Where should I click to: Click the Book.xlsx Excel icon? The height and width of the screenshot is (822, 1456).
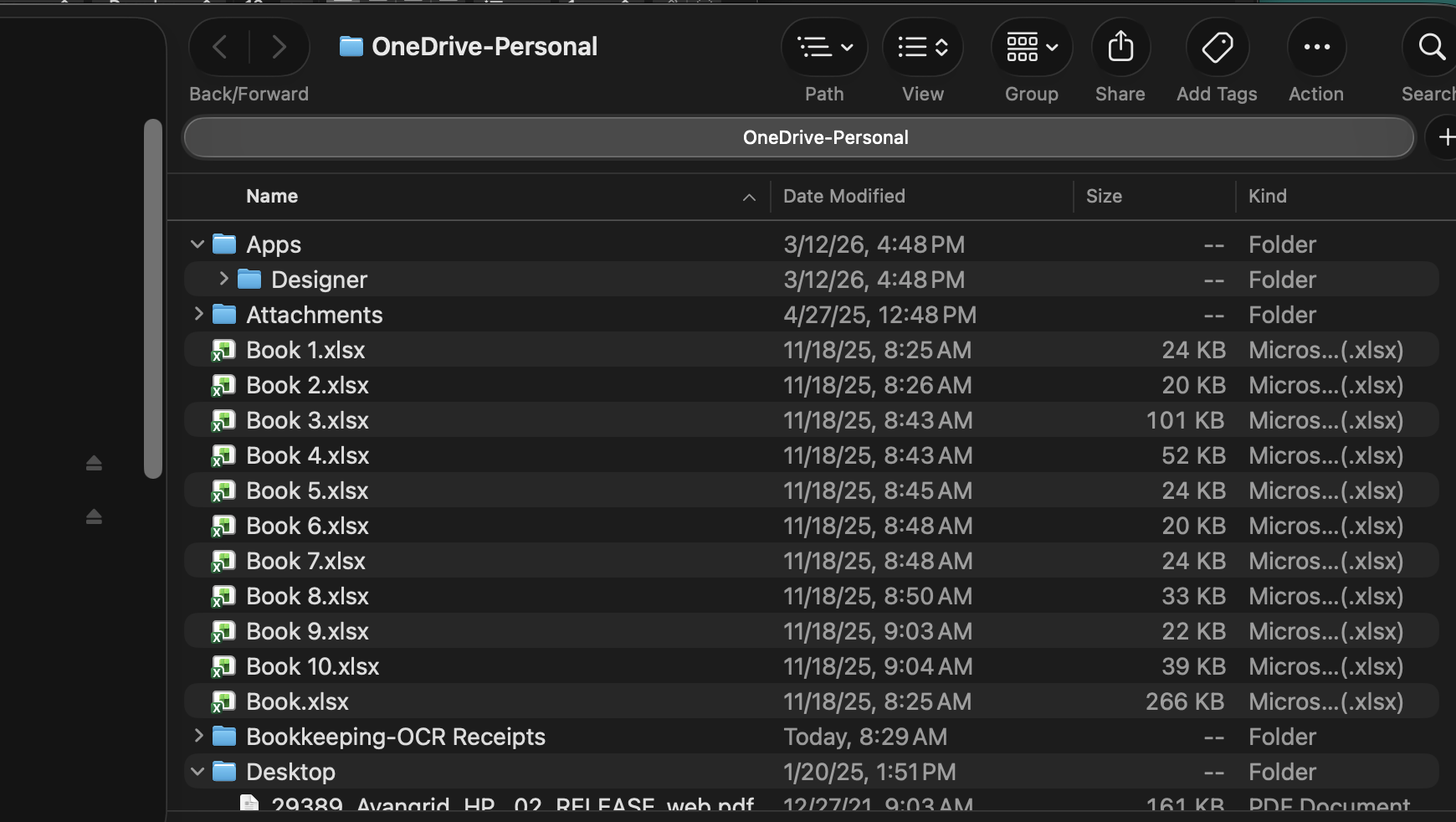(x=223, y=701)
